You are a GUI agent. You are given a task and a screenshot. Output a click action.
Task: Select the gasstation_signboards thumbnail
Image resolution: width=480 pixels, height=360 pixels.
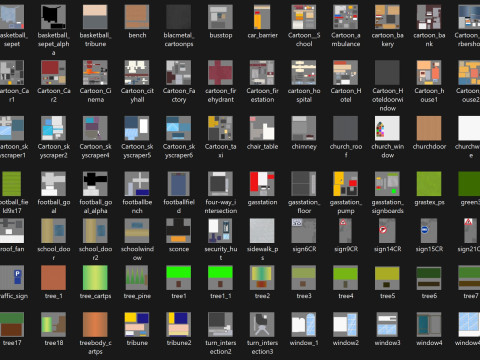coord(387,184)
